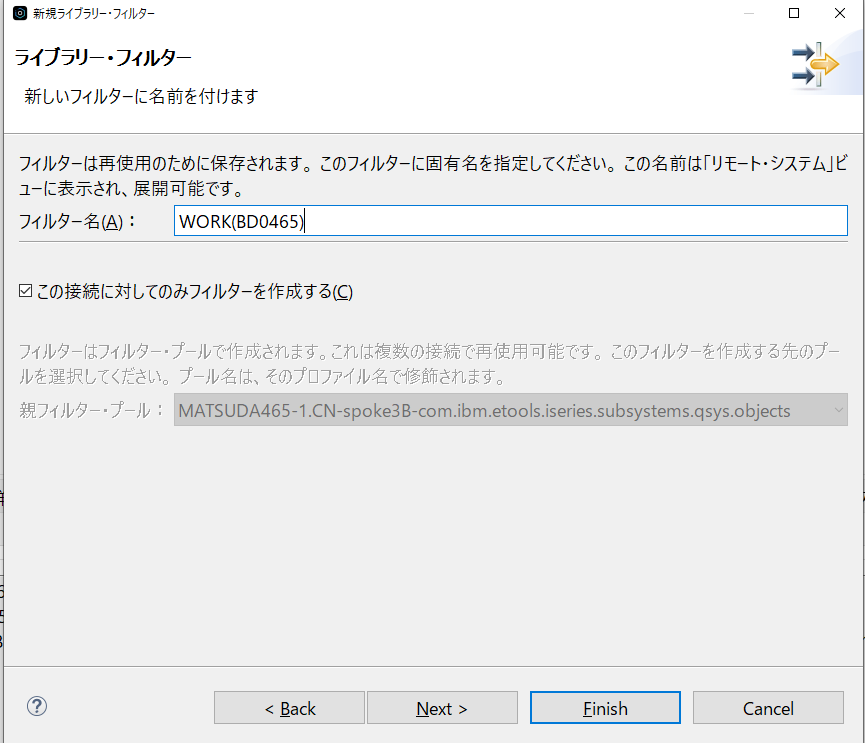This screenshot has height=743, width=865.
Task: Click the ライブラリー・フィルター heading
Action: [103, 57]
